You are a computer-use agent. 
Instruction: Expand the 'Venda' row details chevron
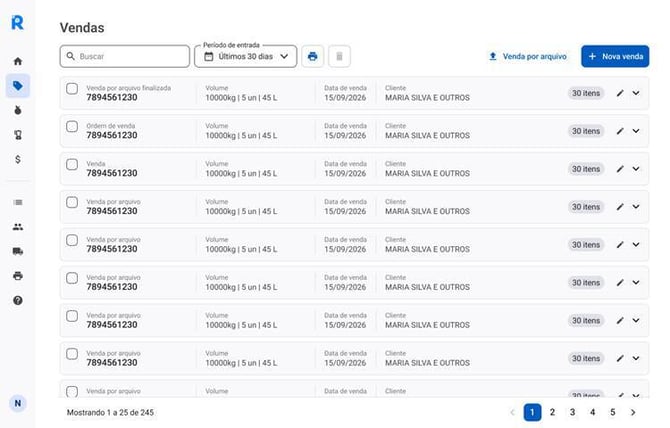pos(636,169)
